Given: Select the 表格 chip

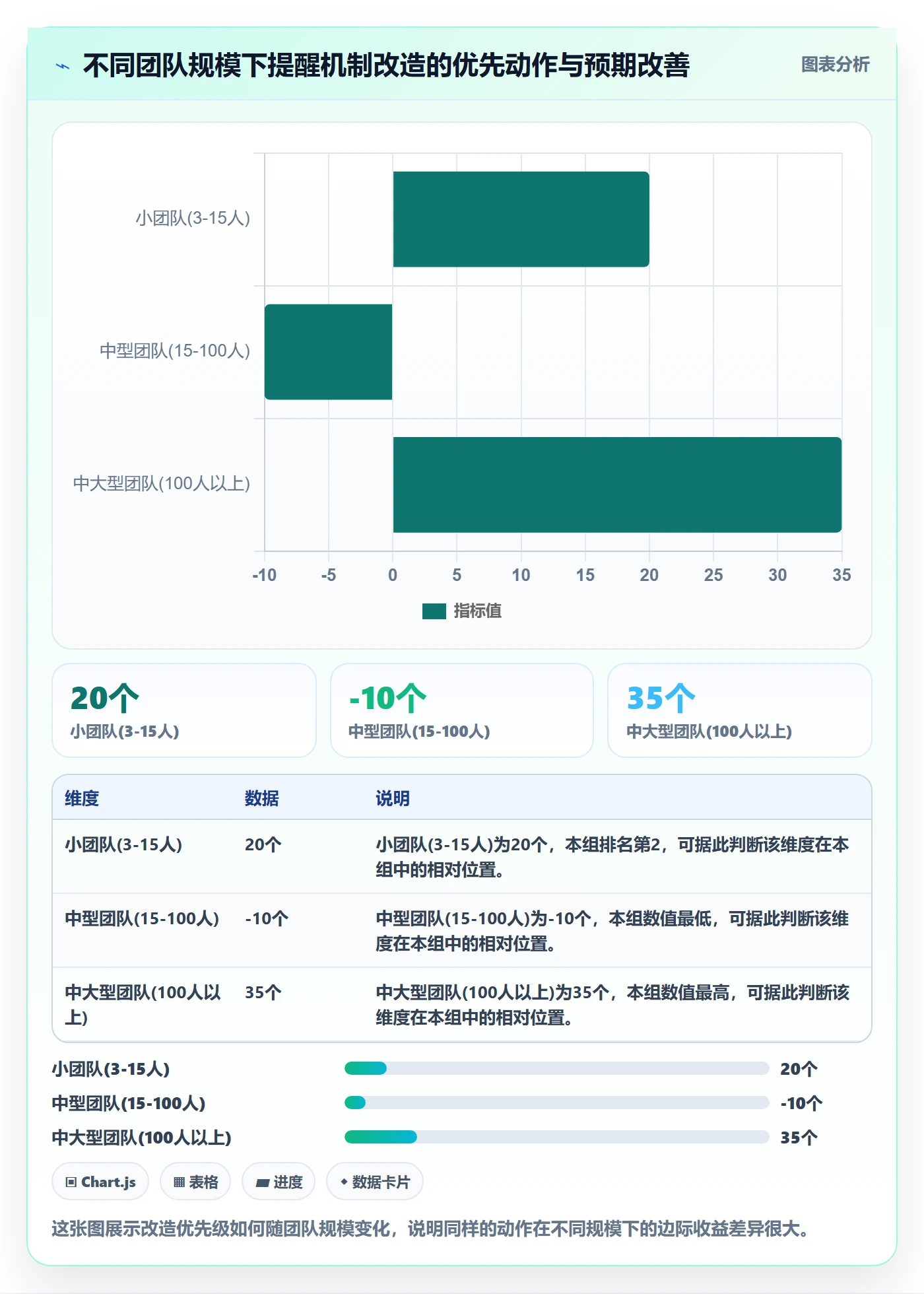Looking at the screenshot, I should [x=195, y=1182].
